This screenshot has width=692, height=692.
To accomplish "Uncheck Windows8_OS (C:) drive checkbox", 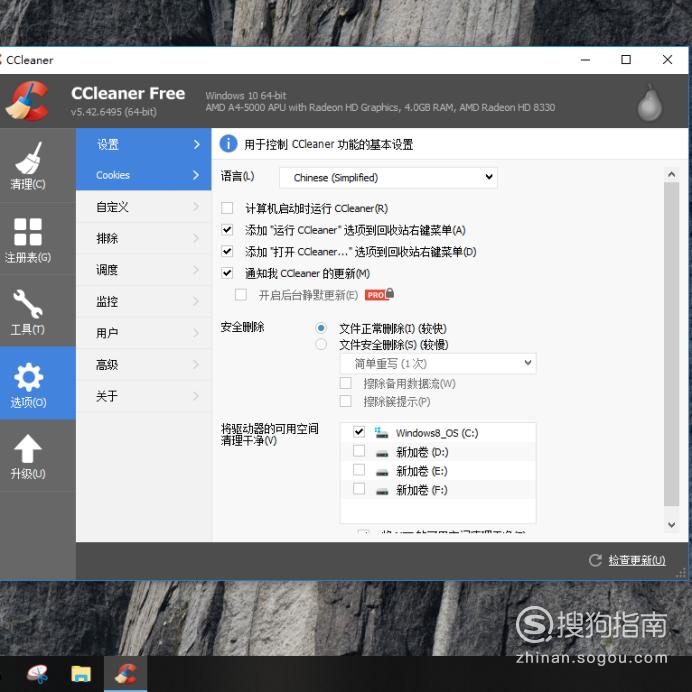I will (359, 432).
